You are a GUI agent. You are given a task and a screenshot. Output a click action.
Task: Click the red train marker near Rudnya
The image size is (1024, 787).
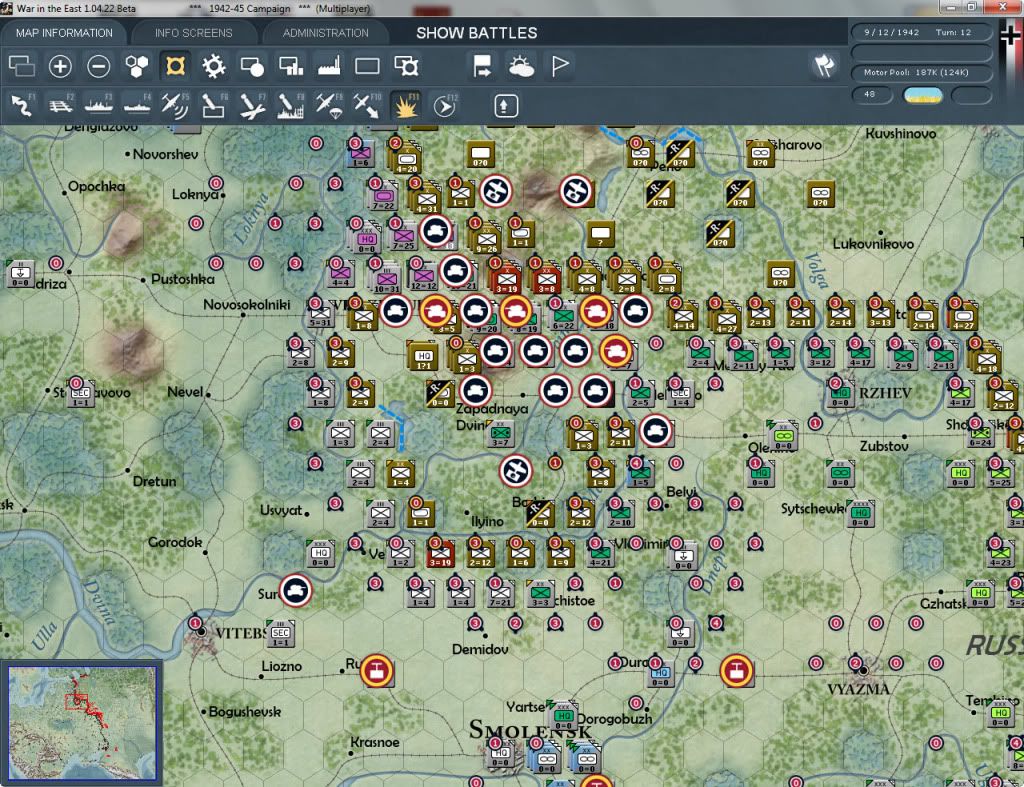tap(376, 671)
